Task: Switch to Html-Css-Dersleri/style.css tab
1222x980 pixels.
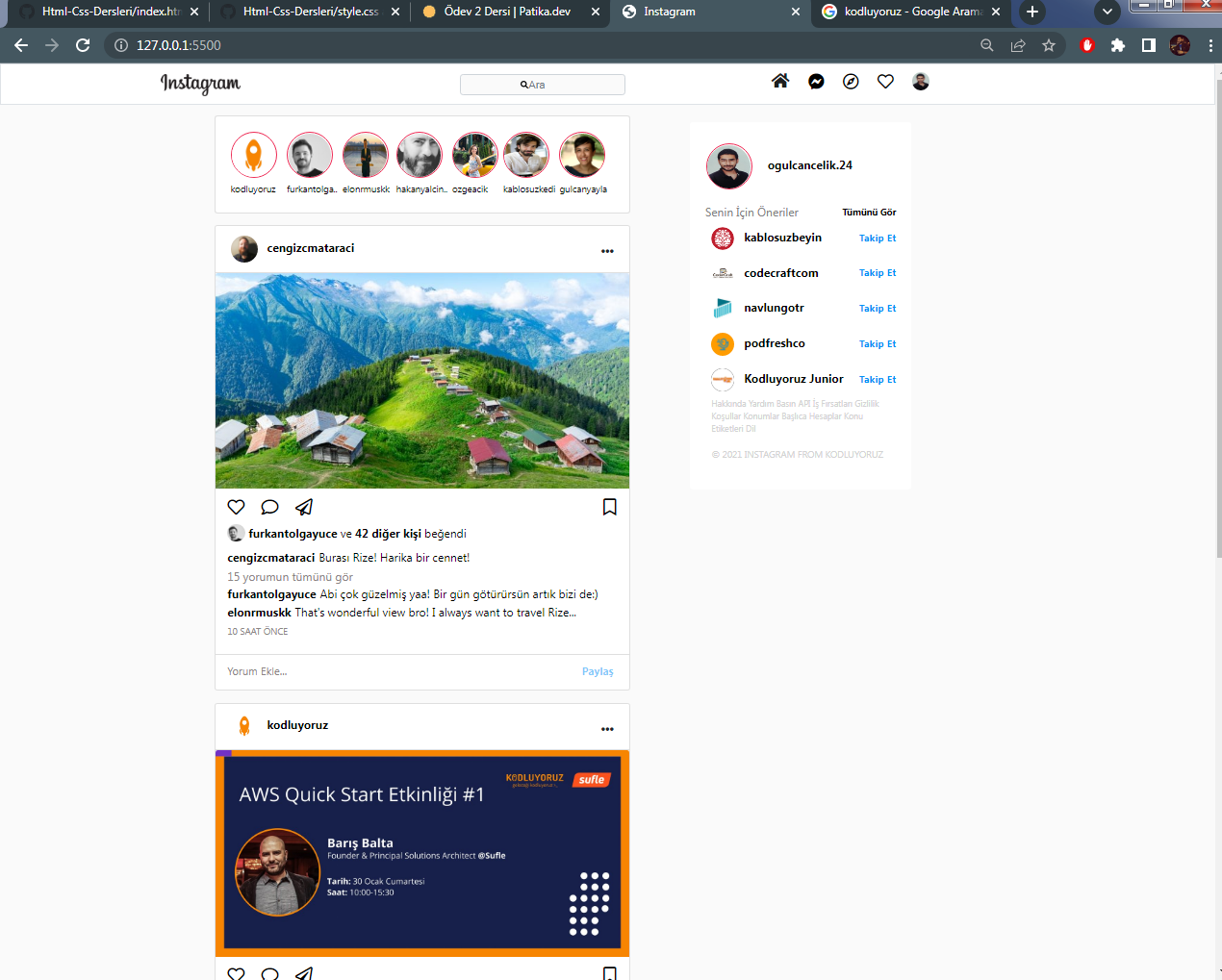Action: (x=308, y=12)
